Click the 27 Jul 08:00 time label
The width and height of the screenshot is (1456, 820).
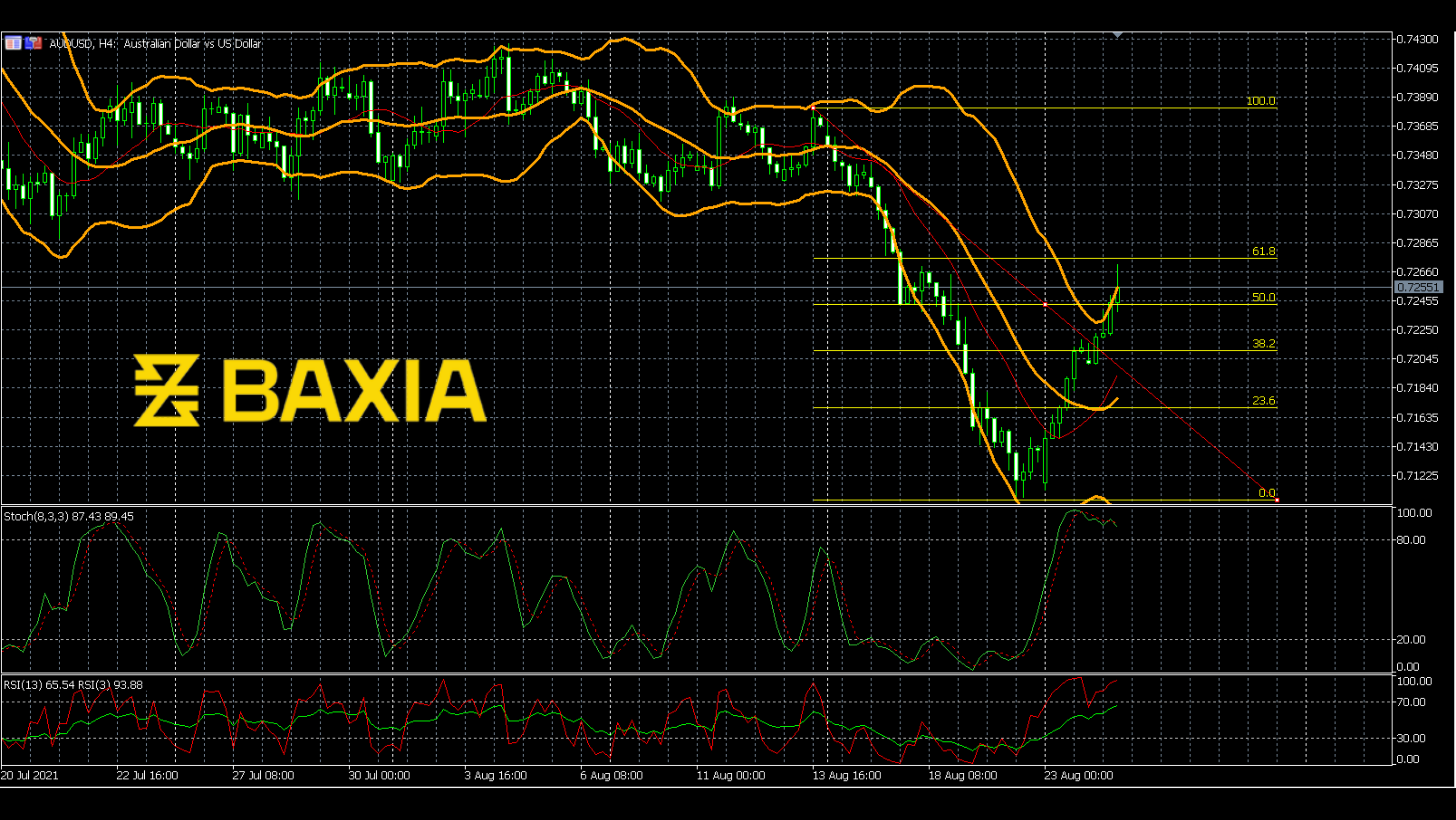[x=263, y=775]
